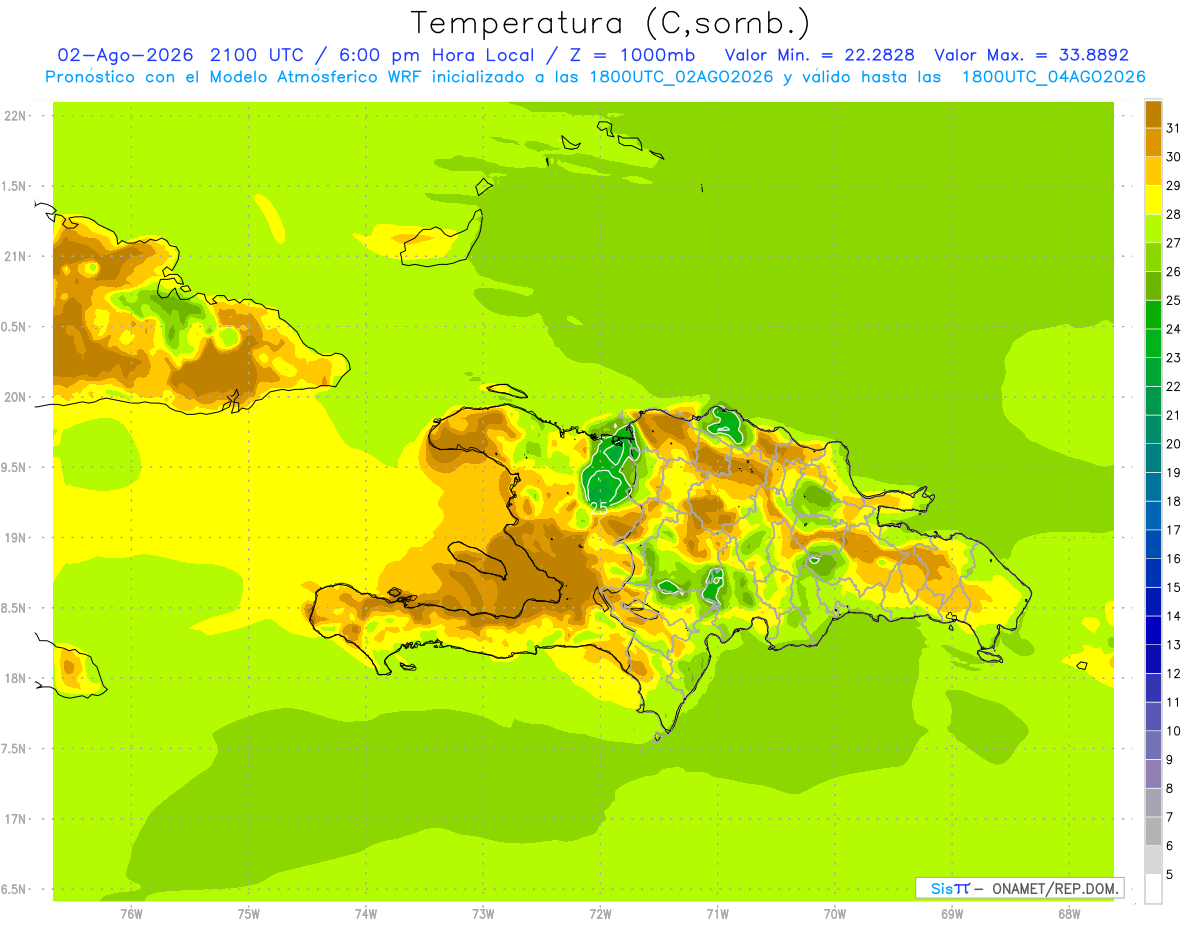Click the legend swatch between 14 and 15
The image size is (1200, 927).
(1153, 602)
